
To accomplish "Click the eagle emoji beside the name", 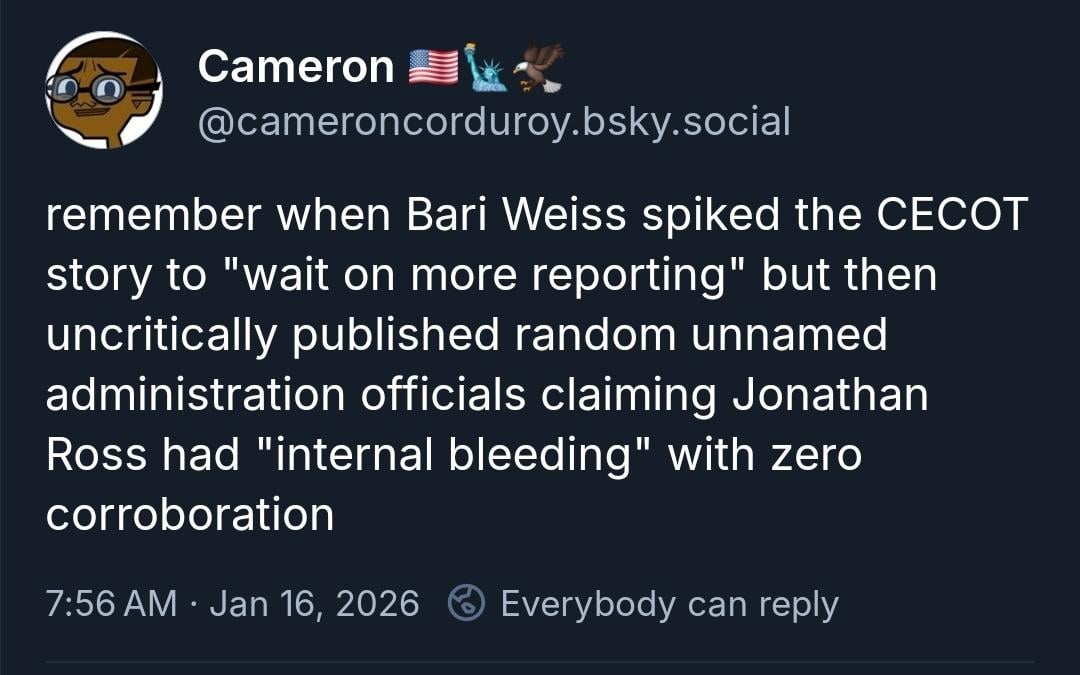I will (x=539, y=67).
